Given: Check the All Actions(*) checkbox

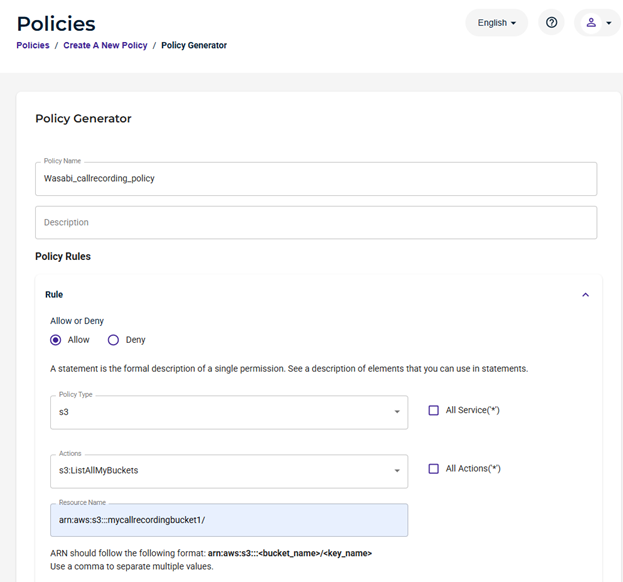Looking at the screenshot, I should point(433,469).
